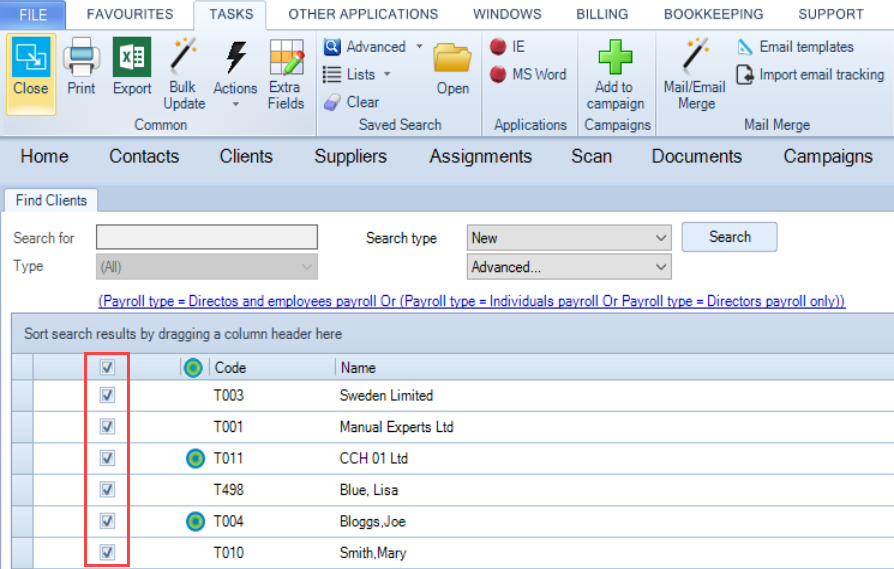
Task: Open the Lists menu
Action: click(356, 74)
